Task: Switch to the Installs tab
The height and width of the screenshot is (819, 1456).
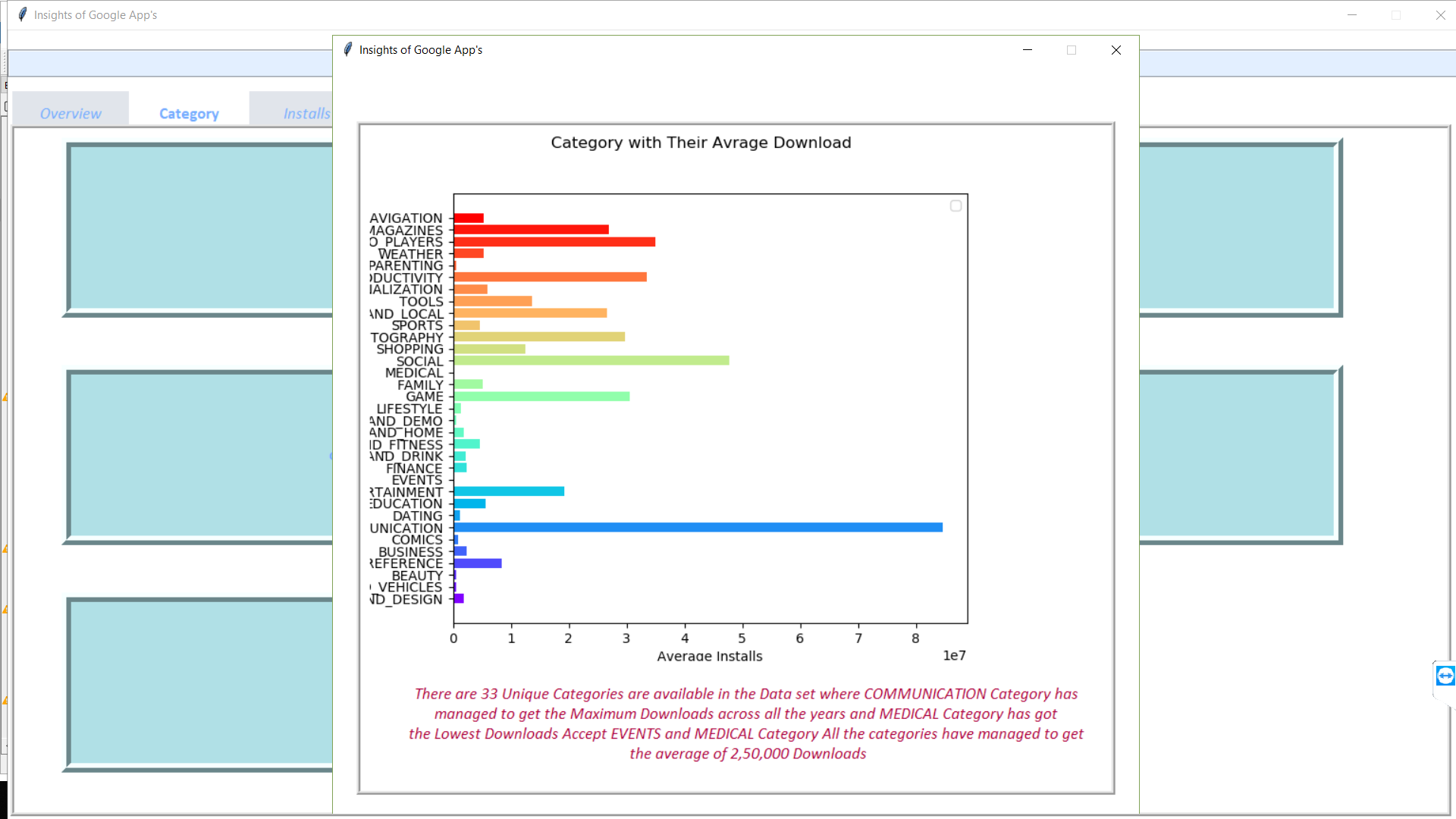Action: (x=306, y=112)
